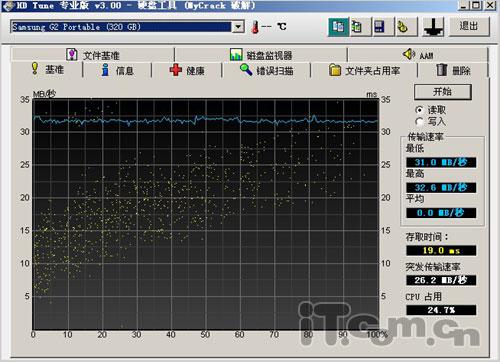This screenshot has height=362, width=500.
Task: Open the 文件基准 tab
Action: pos(93,55)
